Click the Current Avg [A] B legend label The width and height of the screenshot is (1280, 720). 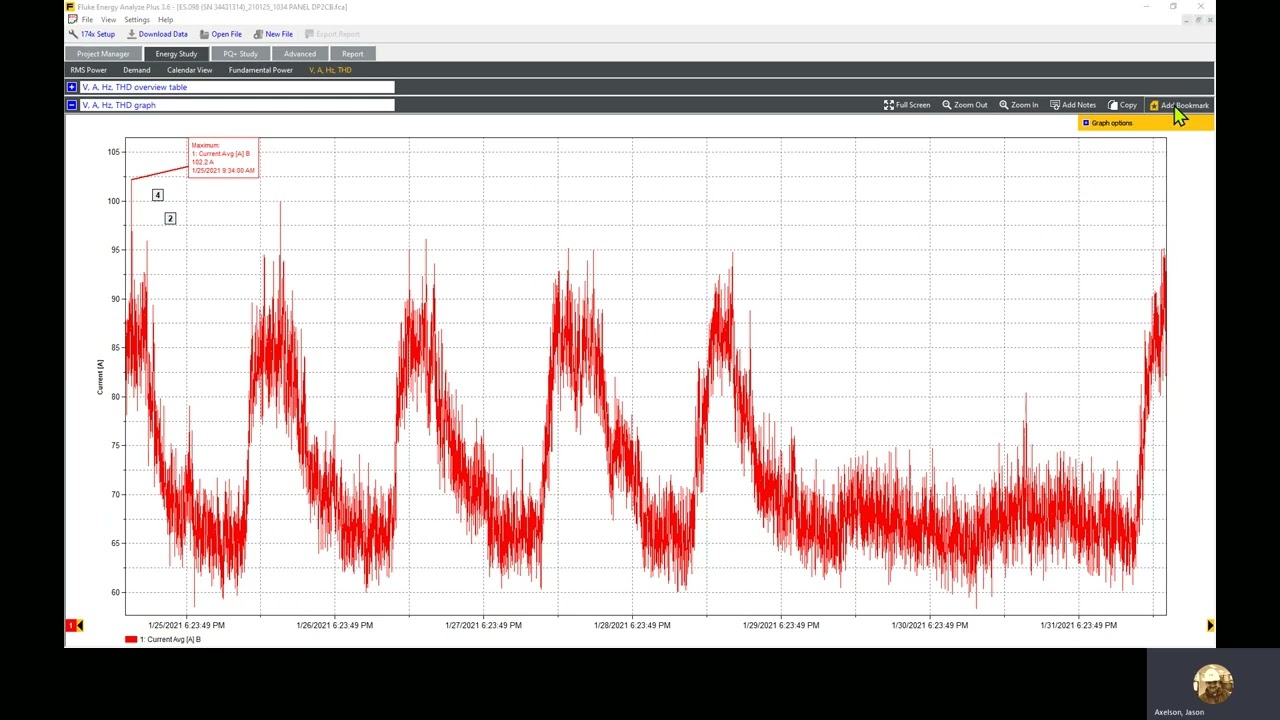click(x=170, y=639)
